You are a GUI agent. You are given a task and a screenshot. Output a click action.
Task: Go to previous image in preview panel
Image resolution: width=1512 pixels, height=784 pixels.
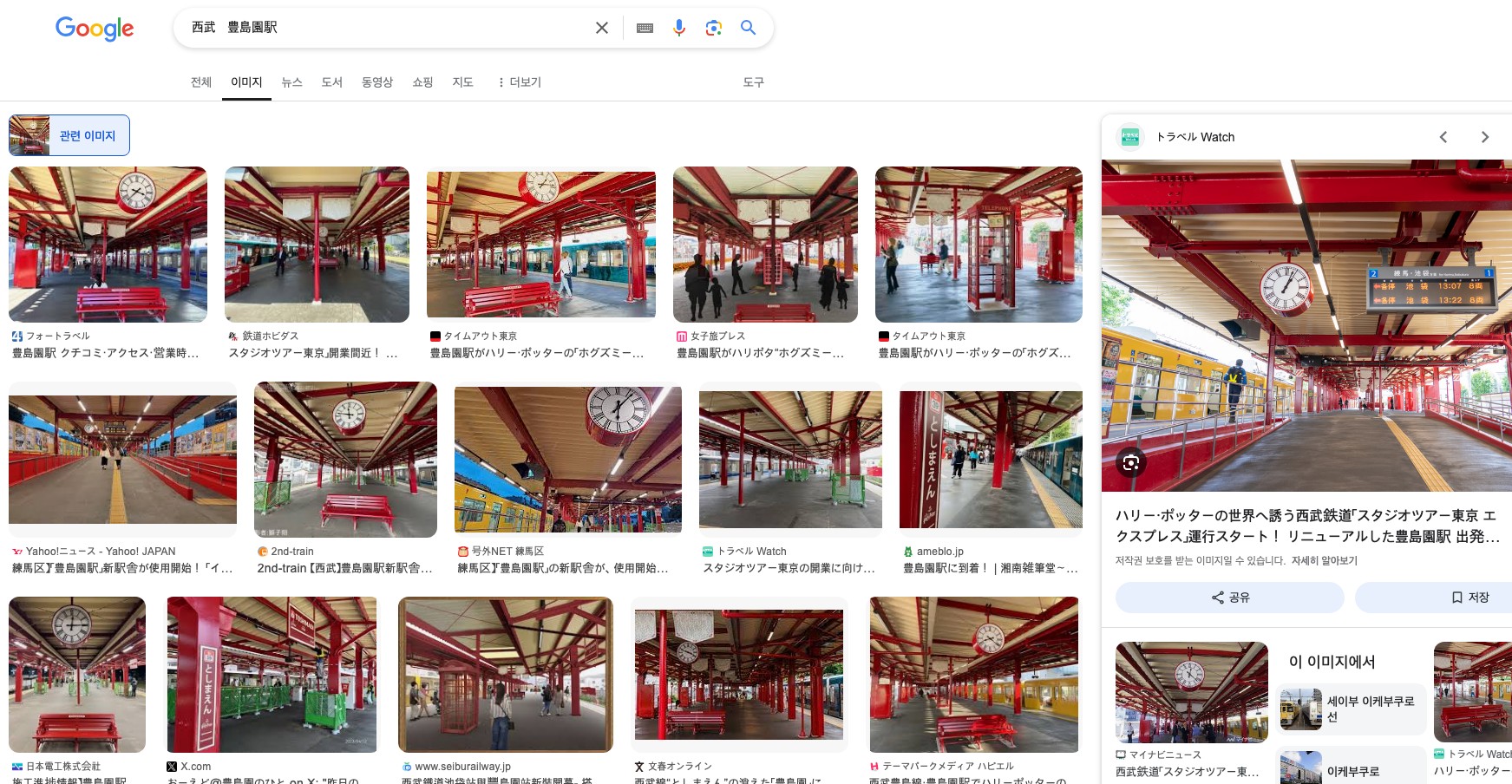pos(1443,137)
